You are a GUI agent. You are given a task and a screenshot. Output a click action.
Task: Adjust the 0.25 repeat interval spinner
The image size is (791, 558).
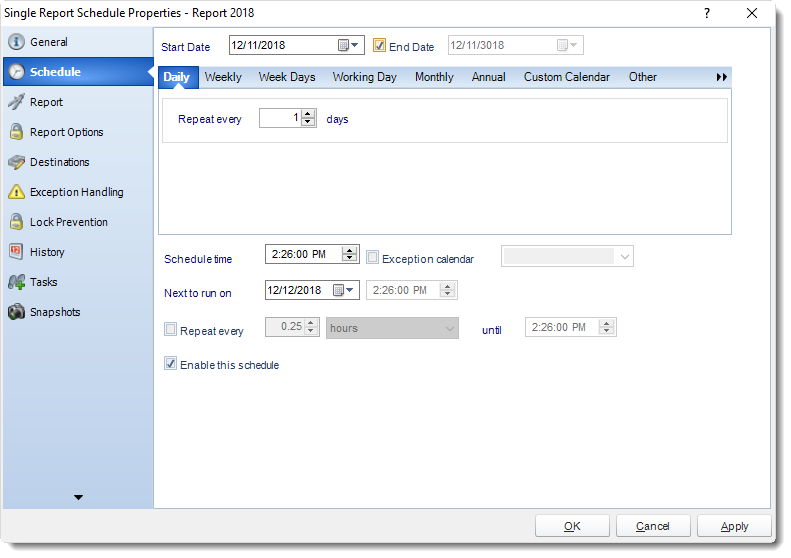311,326
